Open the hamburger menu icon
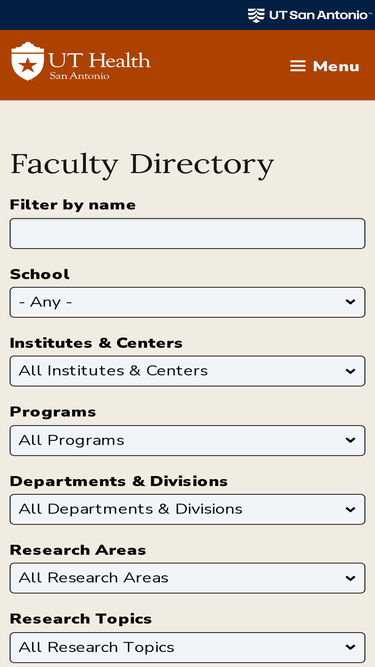This screenshot has width=375, height=667. (x=298, y=66)
